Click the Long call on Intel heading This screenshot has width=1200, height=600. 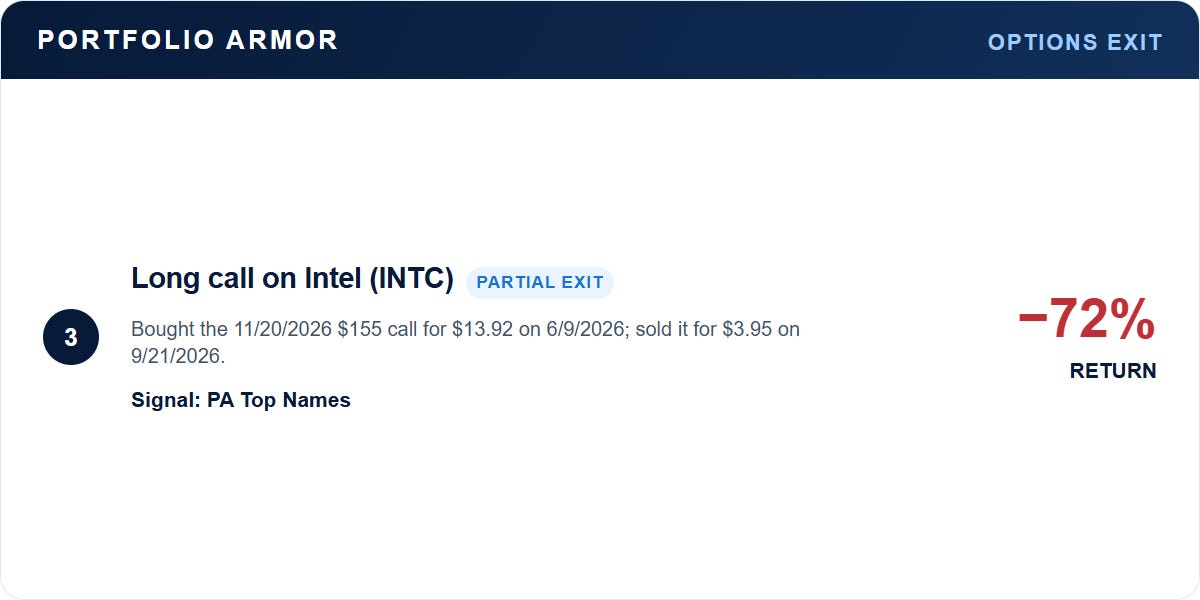click(292, 279)
